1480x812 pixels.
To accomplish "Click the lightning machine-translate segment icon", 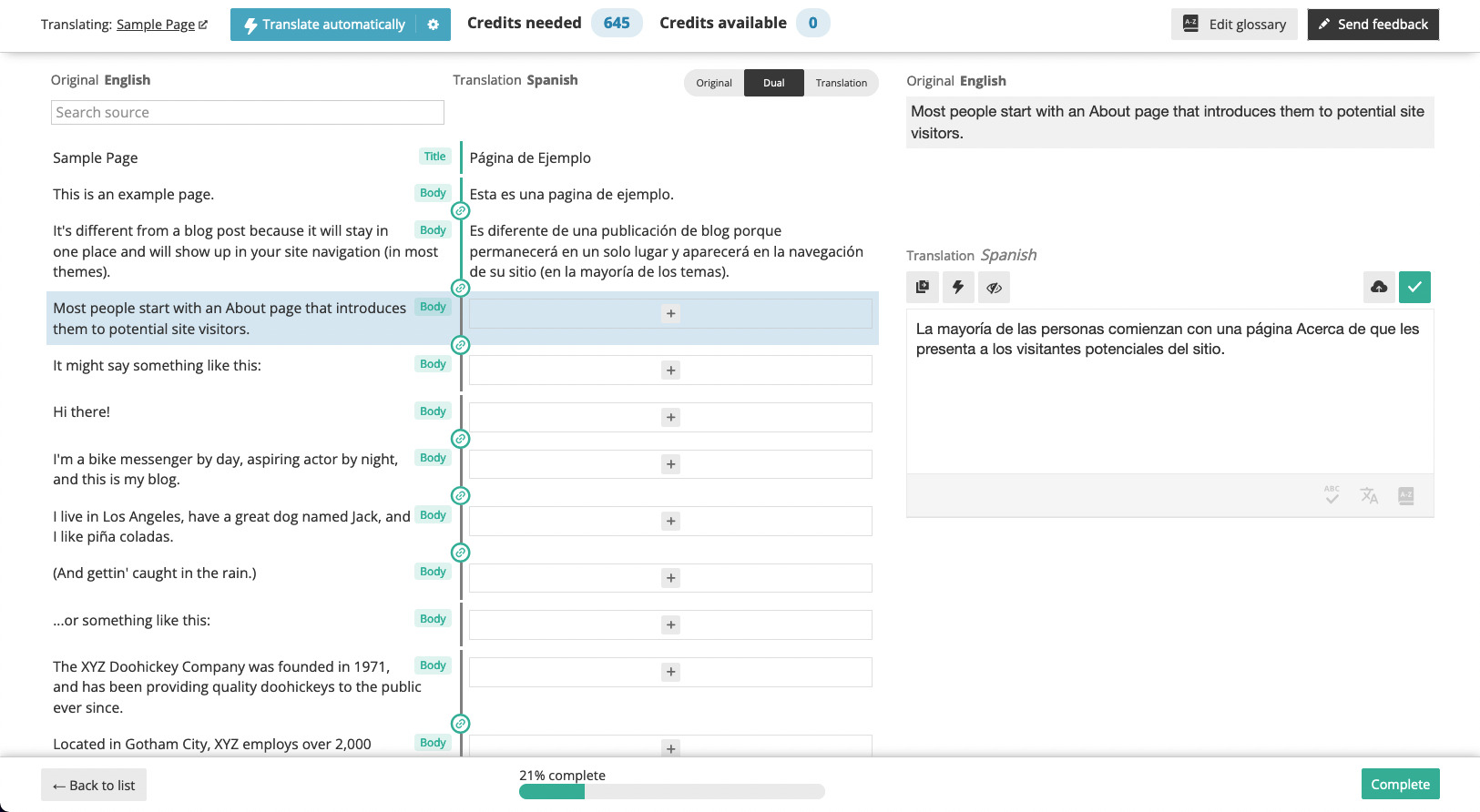I will click(x=958, y=287).
